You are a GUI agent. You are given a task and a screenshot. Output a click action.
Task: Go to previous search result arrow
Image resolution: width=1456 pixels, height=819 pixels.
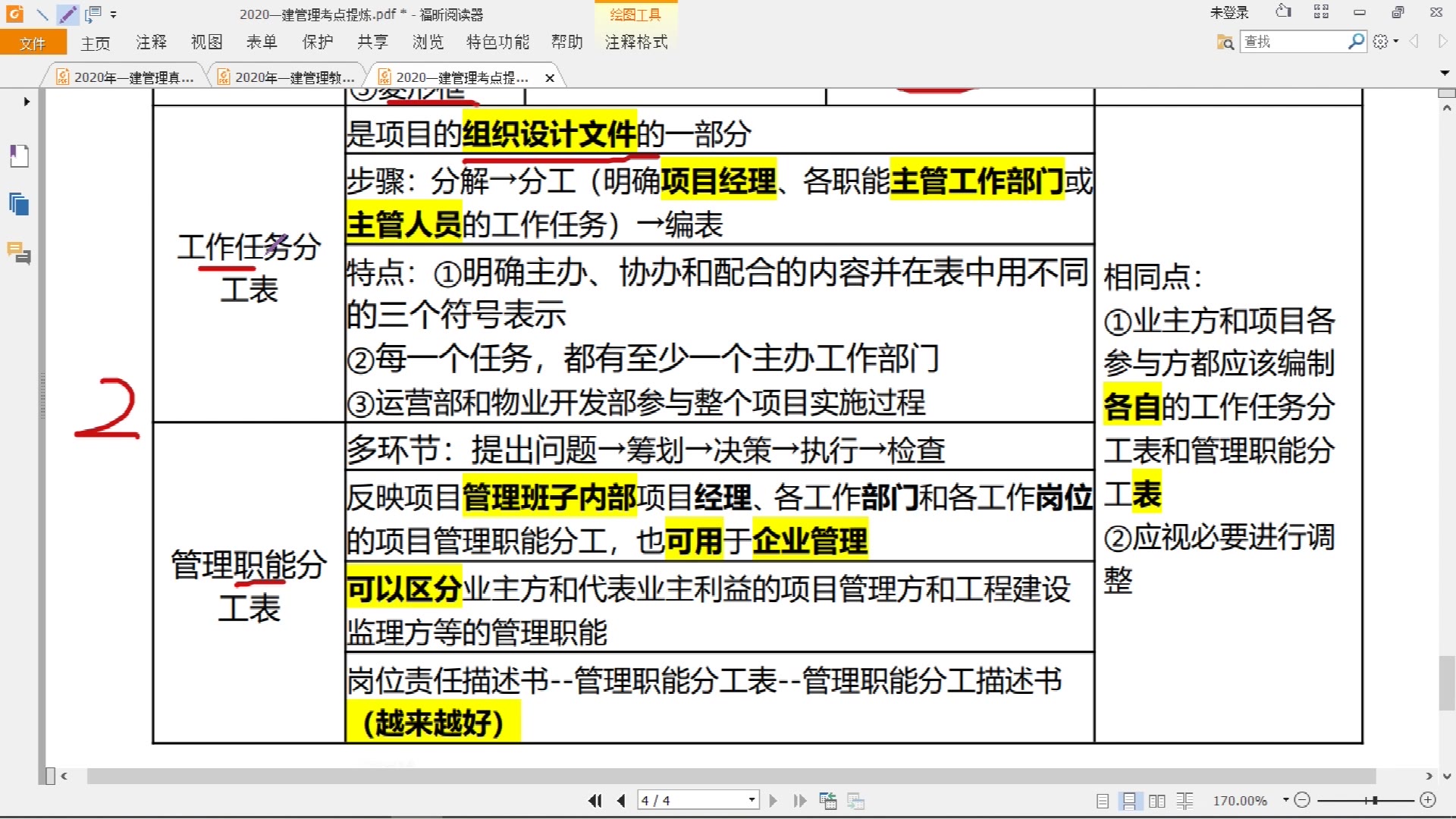tap(1414, 42)
